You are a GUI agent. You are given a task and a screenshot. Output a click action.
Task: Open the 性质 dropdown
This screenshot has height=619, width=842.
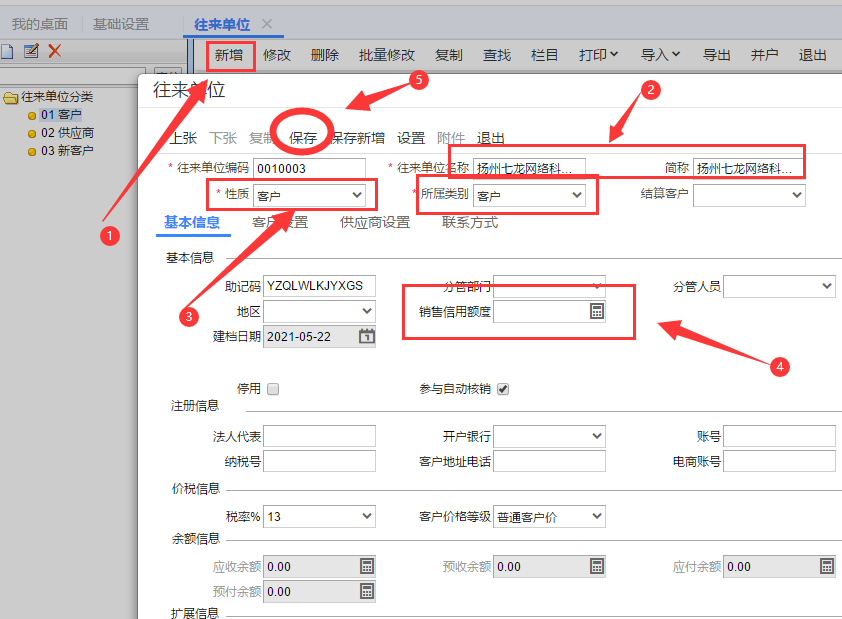click(357, 195)
